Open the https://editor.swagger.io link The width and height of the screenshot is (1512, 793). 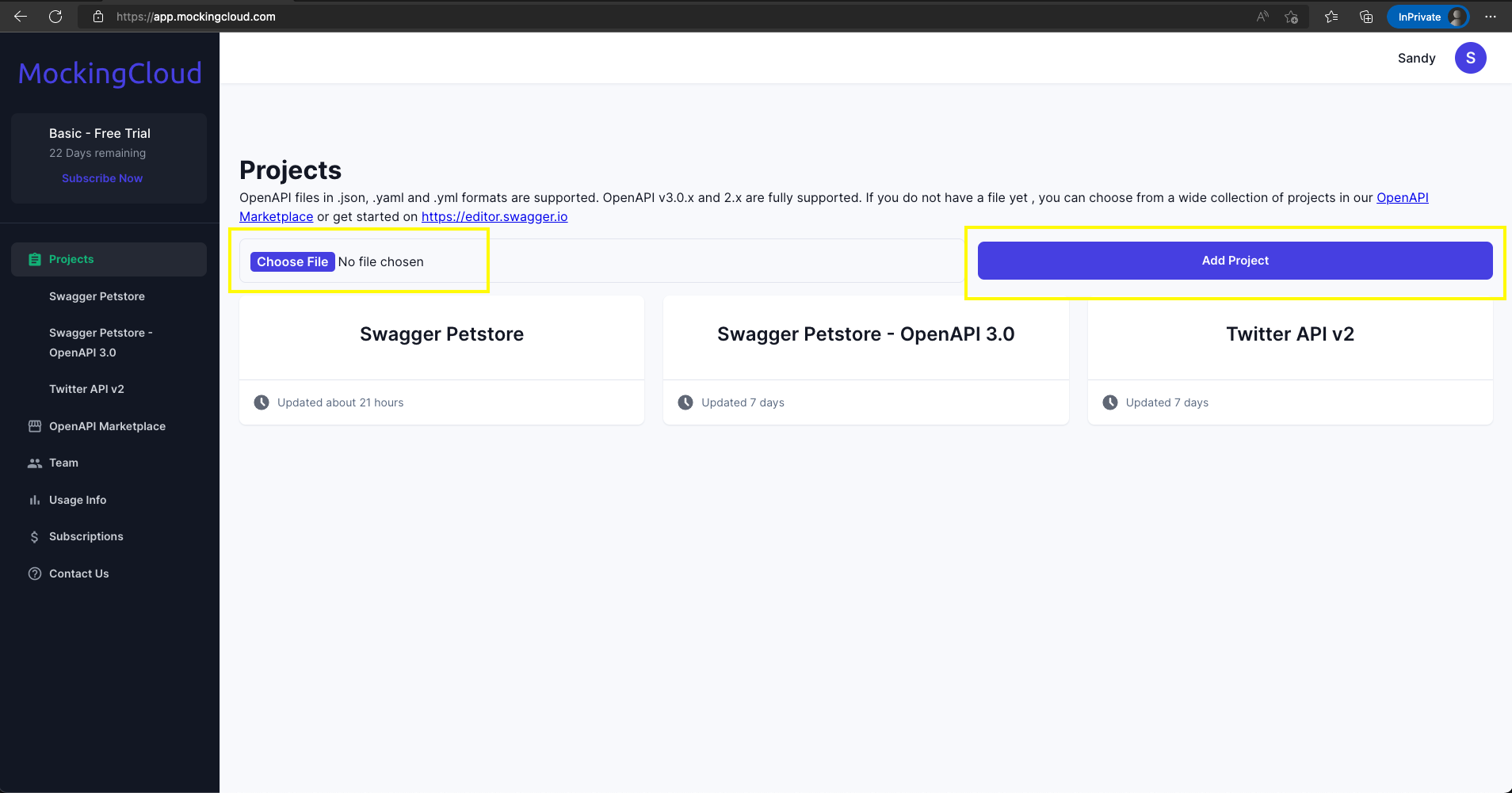click(494, 216)
